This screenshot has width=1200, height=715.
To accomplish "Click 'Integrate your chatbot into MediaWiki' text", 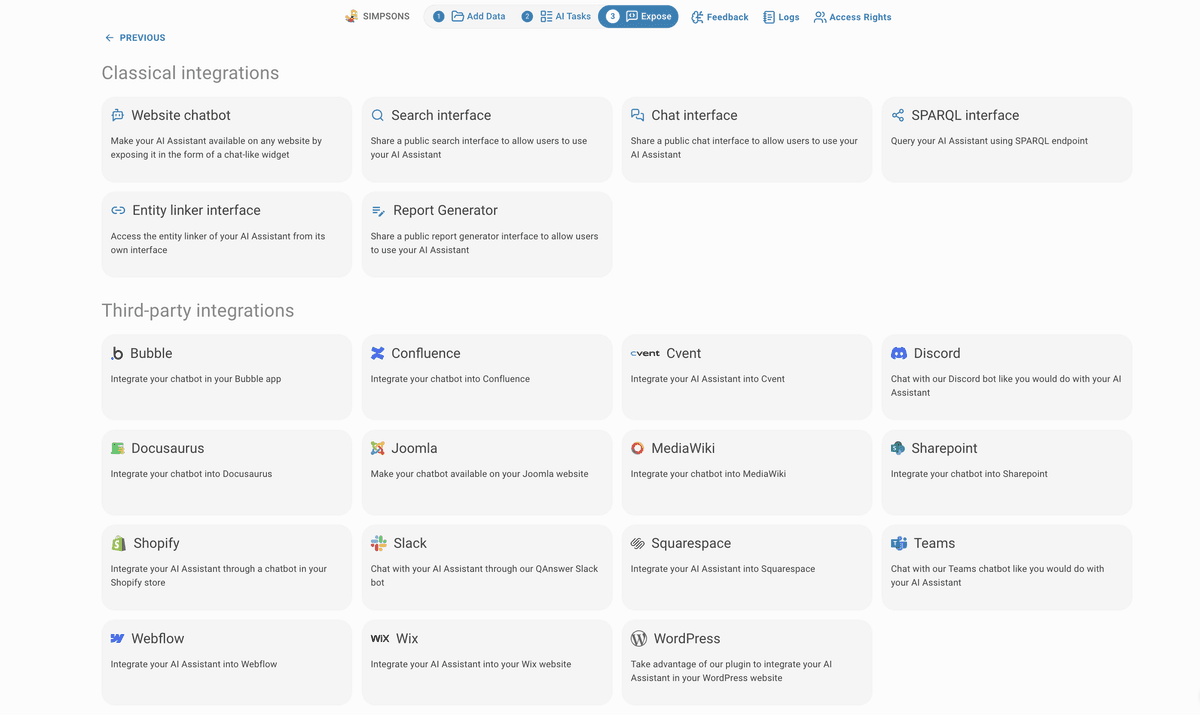I will (x=708, y=474).
